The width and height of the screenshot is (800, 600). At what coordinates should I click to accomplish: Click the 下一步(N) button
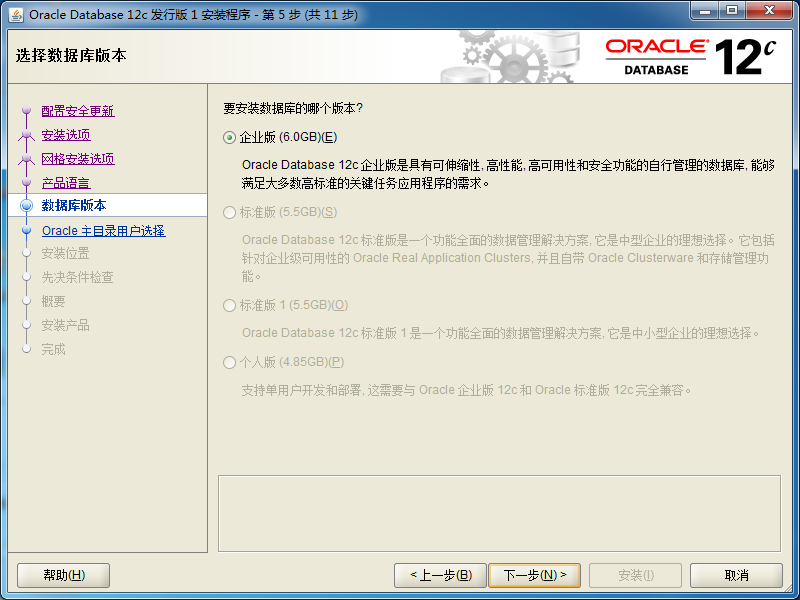pos(536,575)
